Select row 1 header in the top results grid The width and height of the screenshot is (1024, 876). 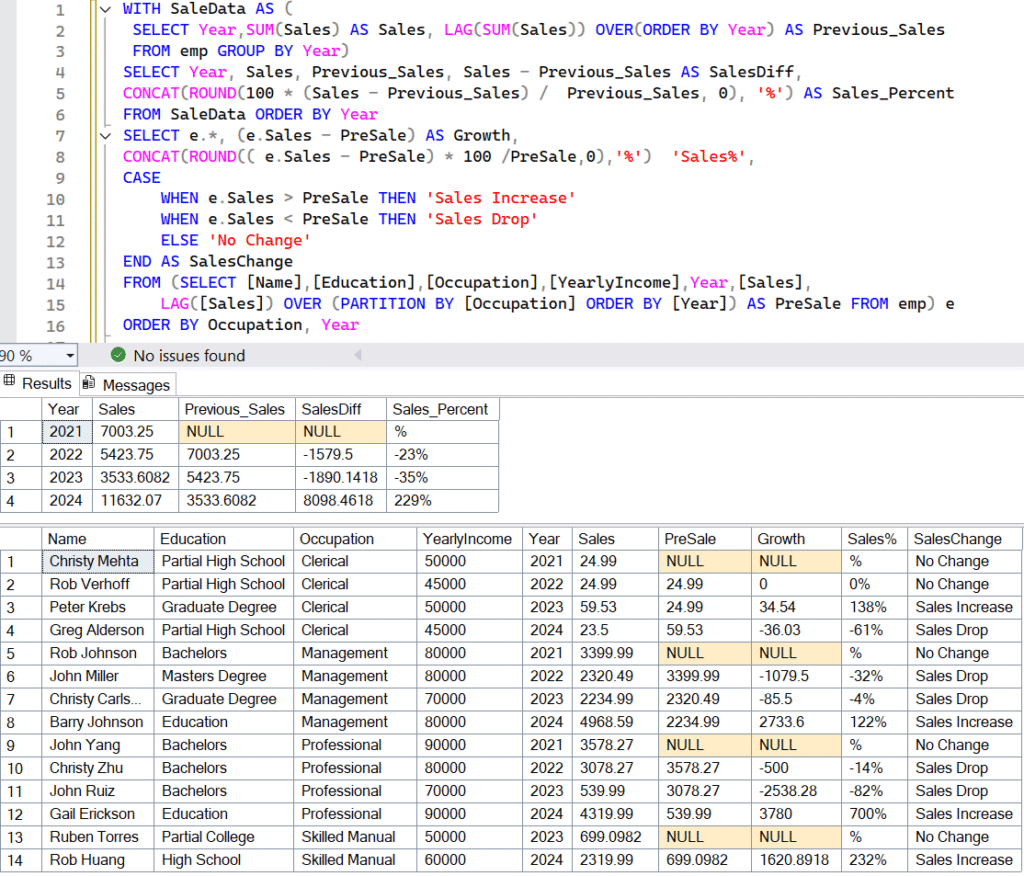[x=18, y=432]
